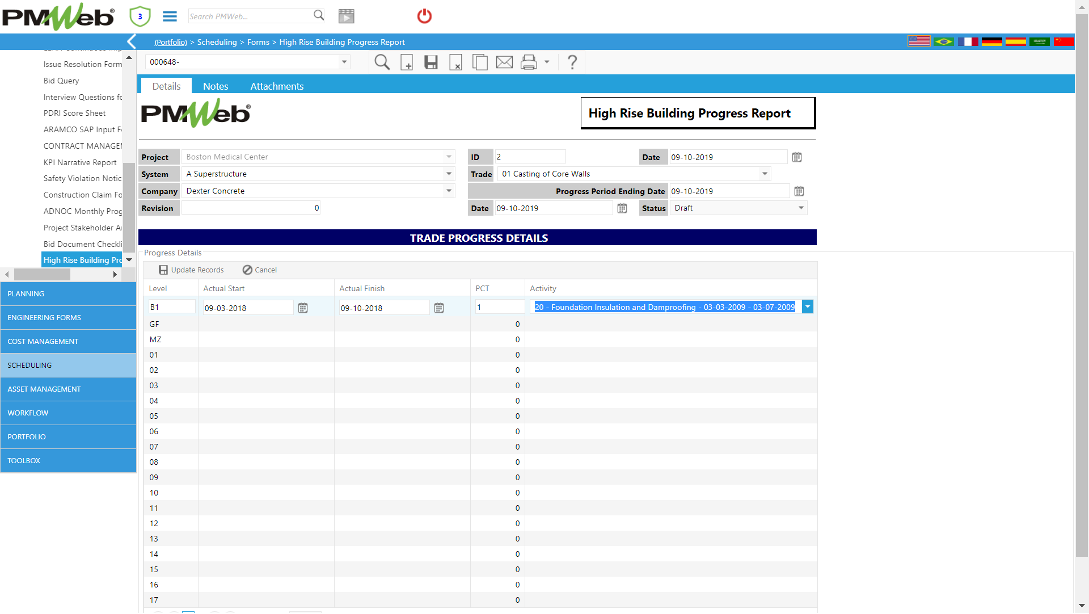Print the form printer icon

click(529, 63)
